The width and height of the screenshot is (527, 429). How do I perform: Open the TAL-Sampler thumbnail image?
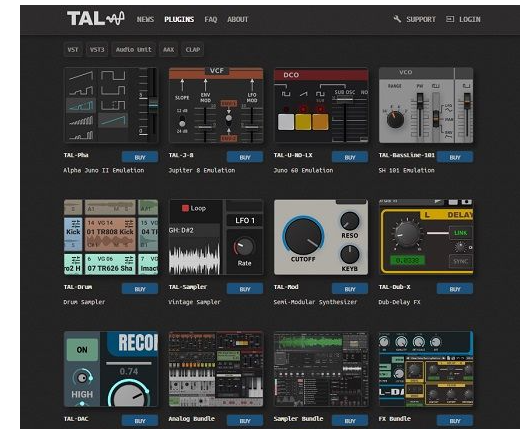[x=216, y=237]
